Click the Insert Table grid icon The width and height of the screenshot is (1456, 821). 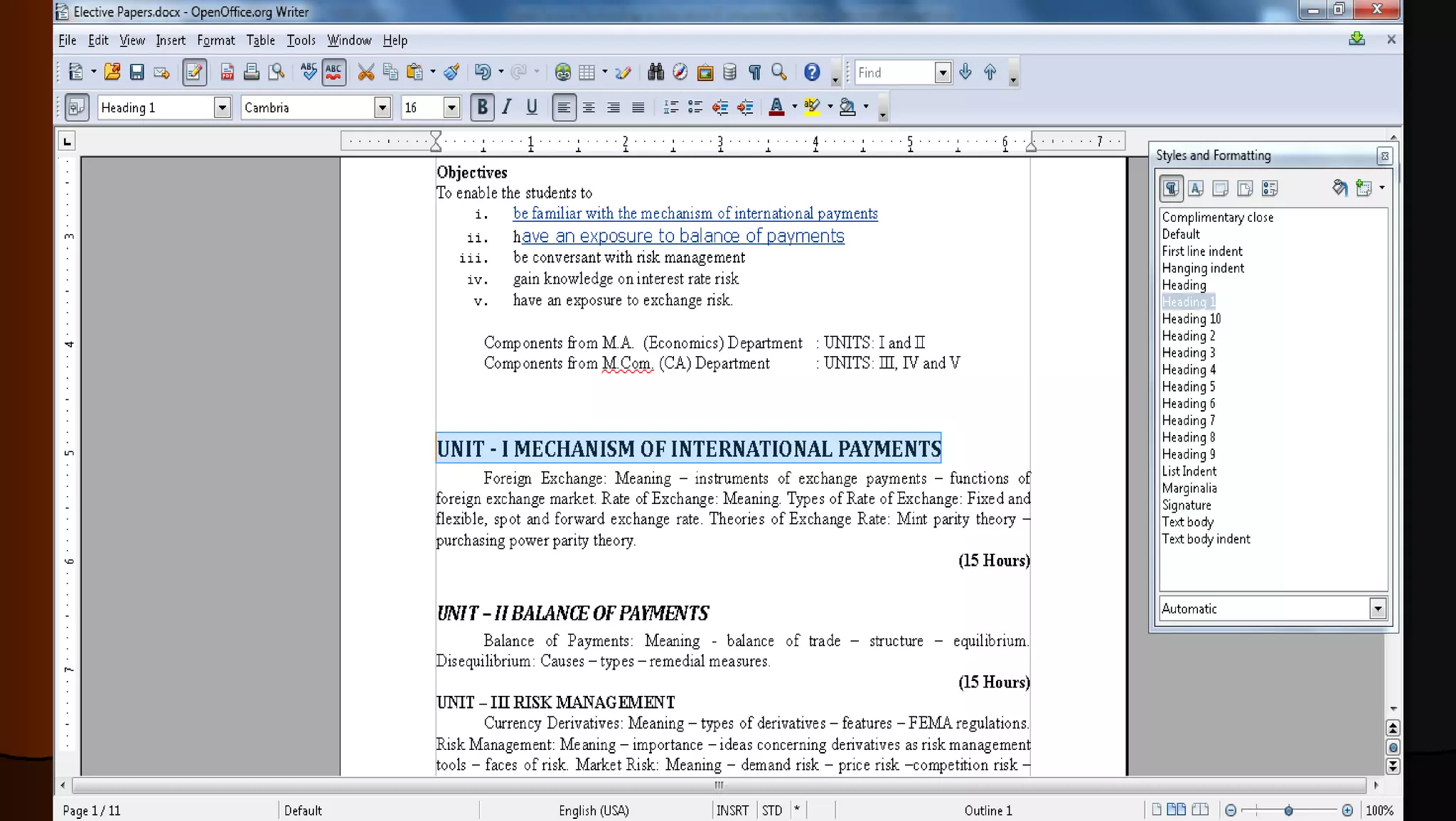pos(587,72)
